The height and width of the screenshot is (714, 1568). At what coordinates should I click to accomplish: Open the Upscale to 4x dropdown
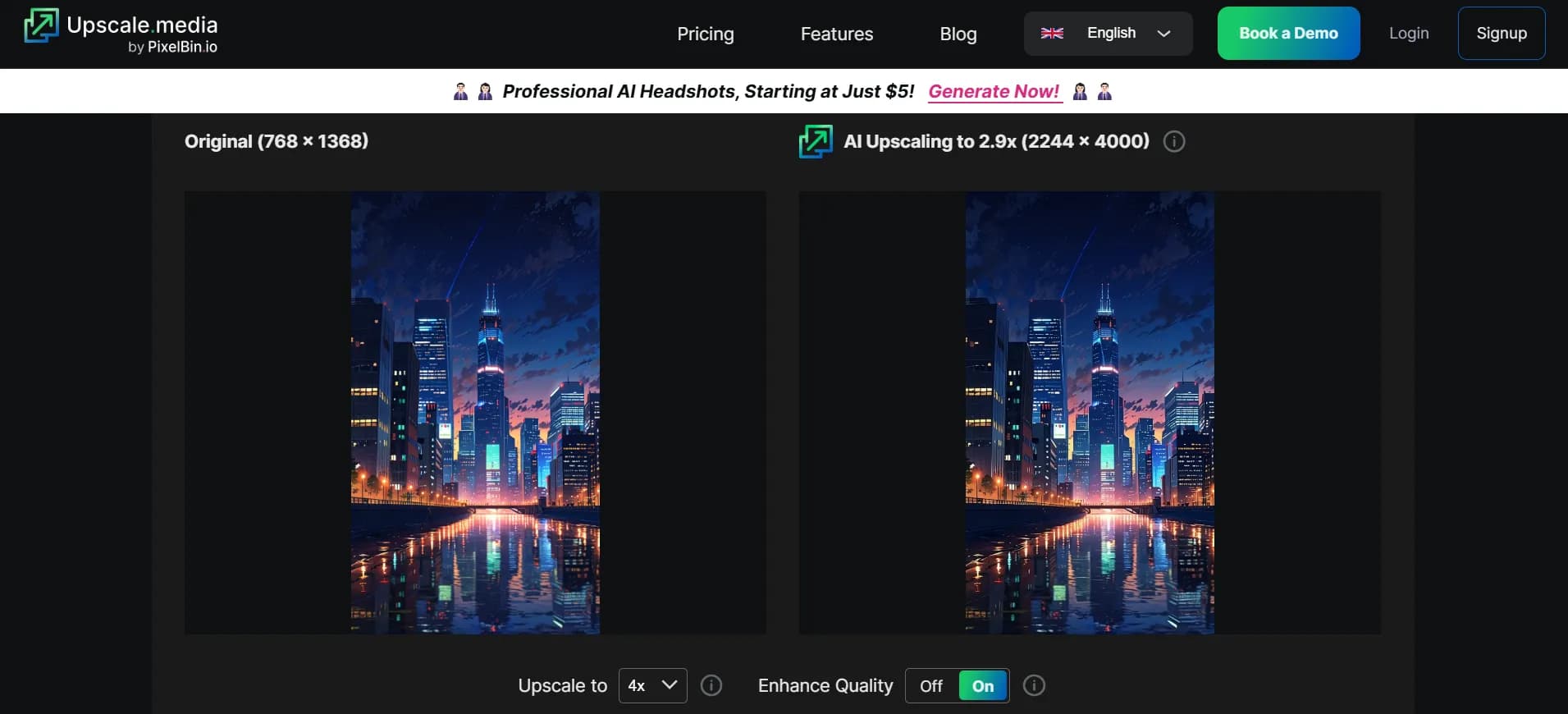pos(652,685)
